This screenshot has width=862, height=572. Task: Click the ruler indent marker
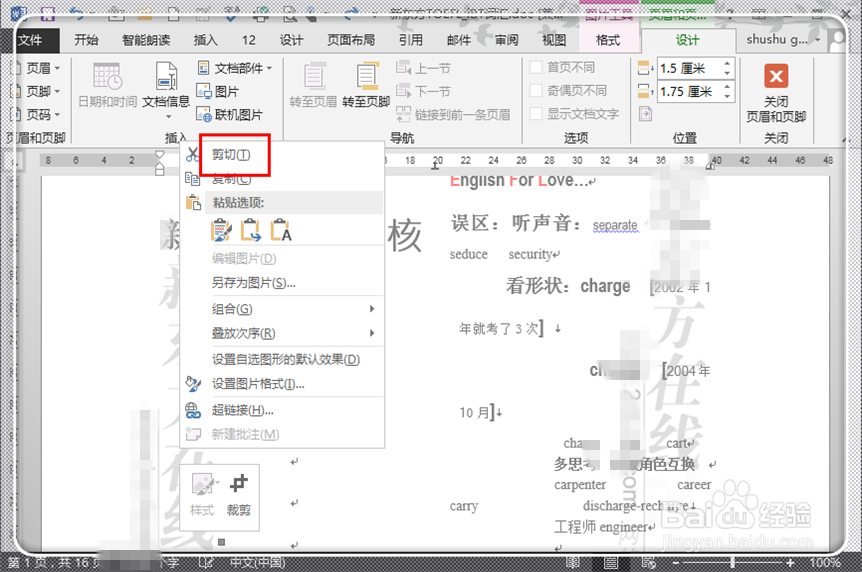(159, 163)
